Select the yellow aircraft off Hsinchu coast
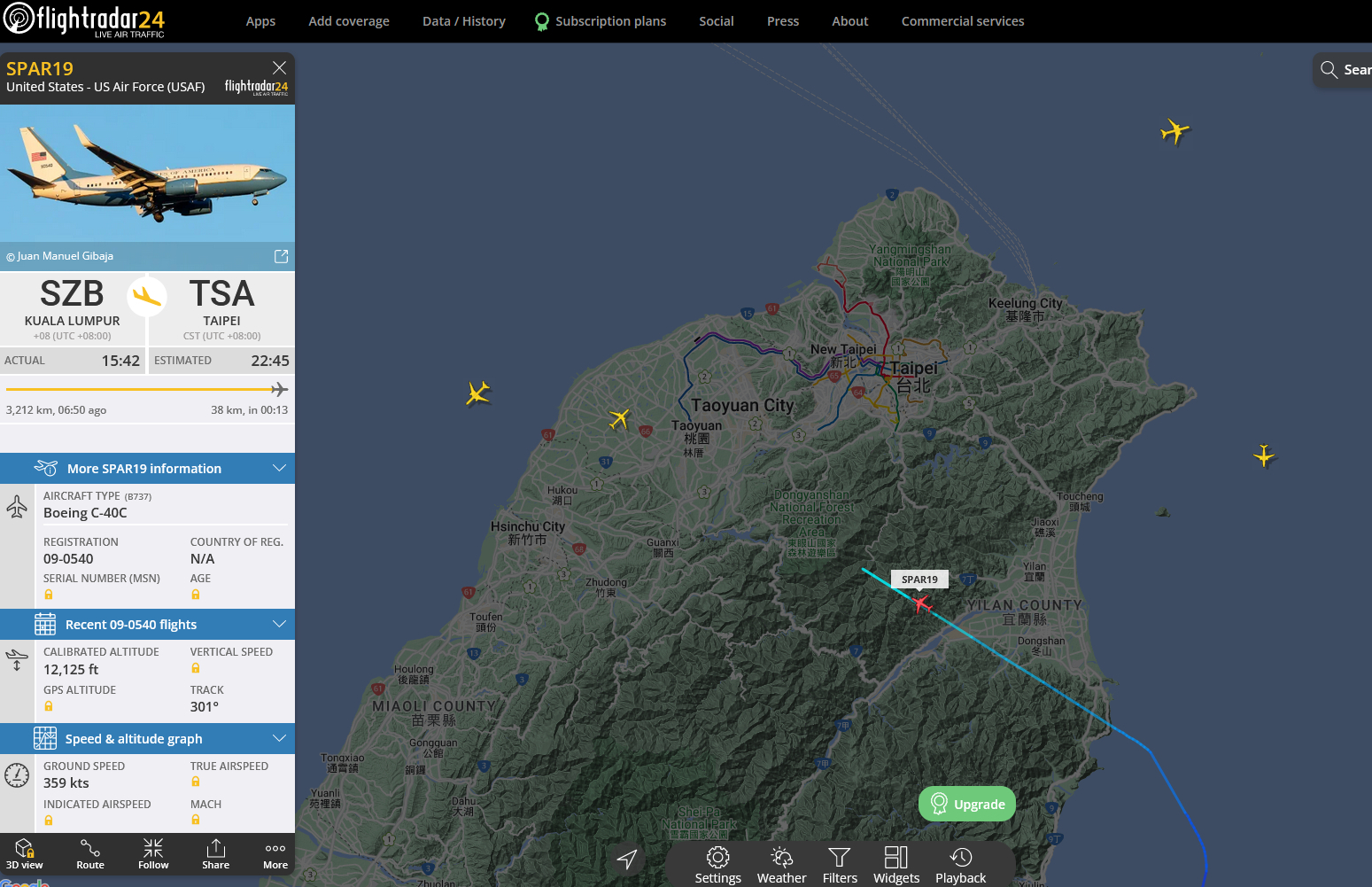This screenshot has width=1372, height=887. click(x=478, y=393)
